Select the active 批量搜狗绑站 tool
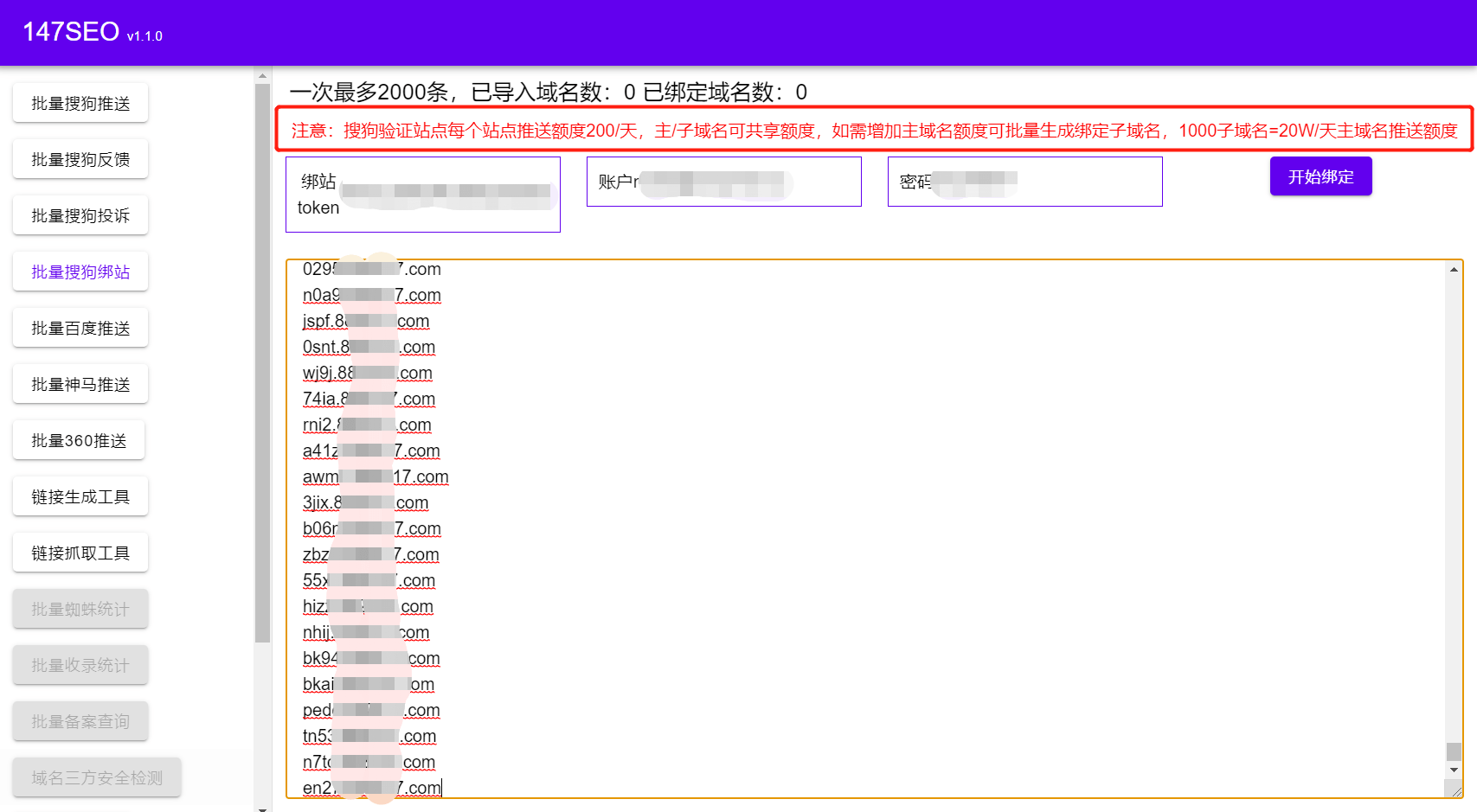 [x=80, y=271]
